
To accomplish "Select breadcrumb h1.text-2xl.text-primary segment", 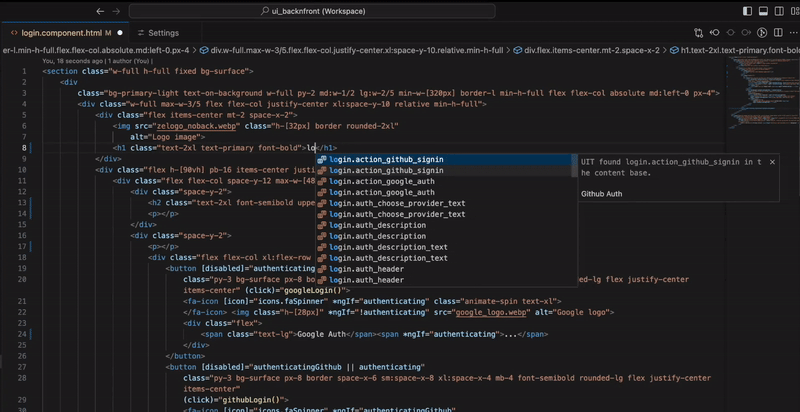I will click(740, 50).
